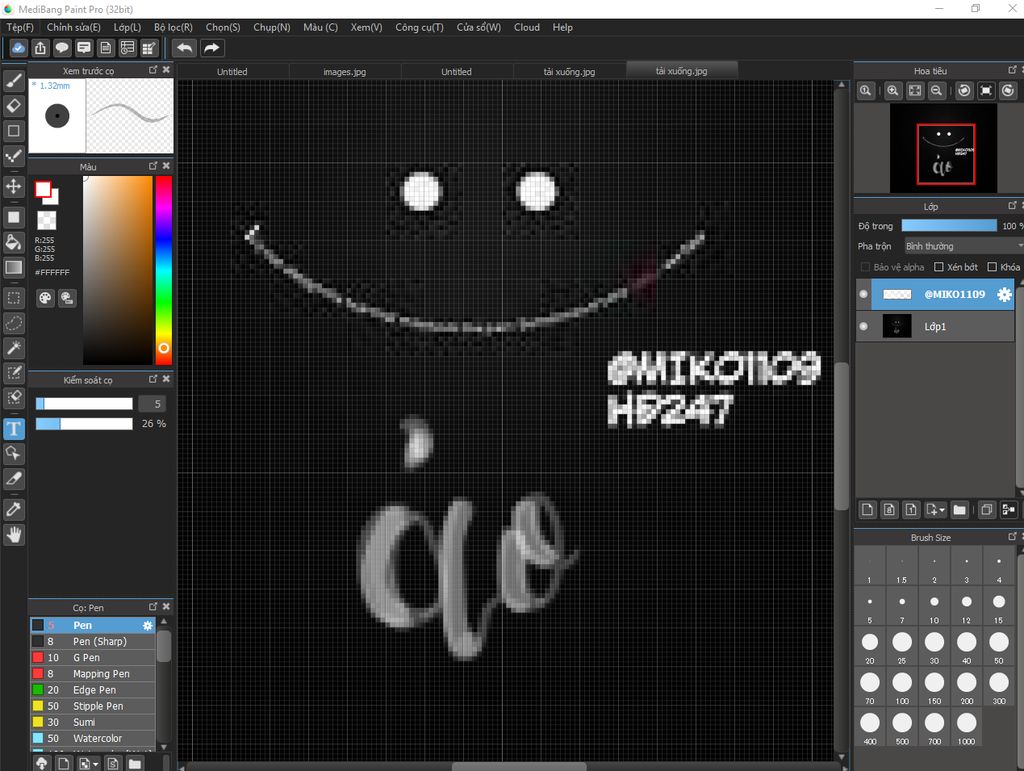Viewport: 1024px width, 771px height.
Task: Select the Bucket fill tool
Action: pos(14,242)
